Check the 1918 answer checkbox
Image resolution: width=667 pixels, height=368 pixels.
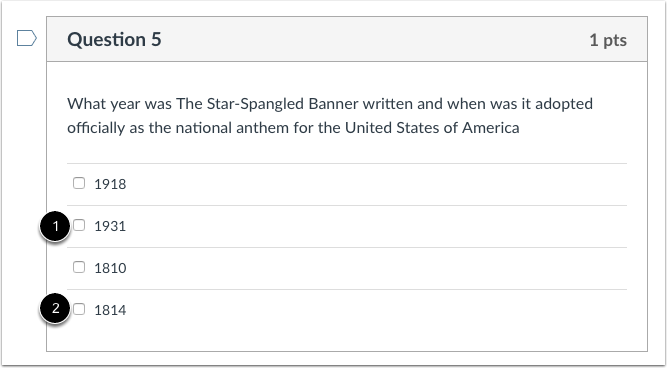79,183
